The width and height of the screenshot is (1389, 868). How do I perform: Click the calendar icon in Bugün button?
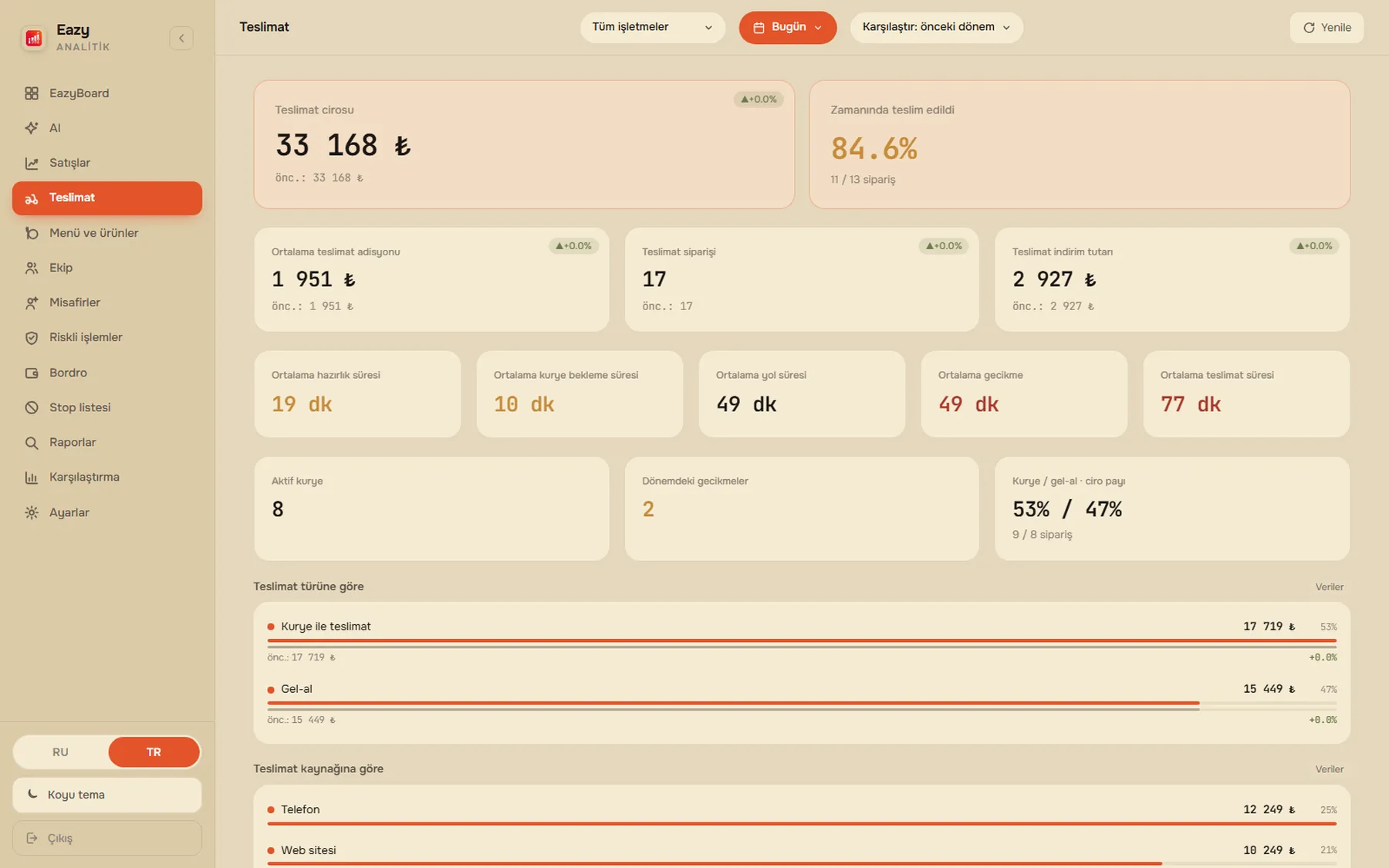click(x=759, y=28)
